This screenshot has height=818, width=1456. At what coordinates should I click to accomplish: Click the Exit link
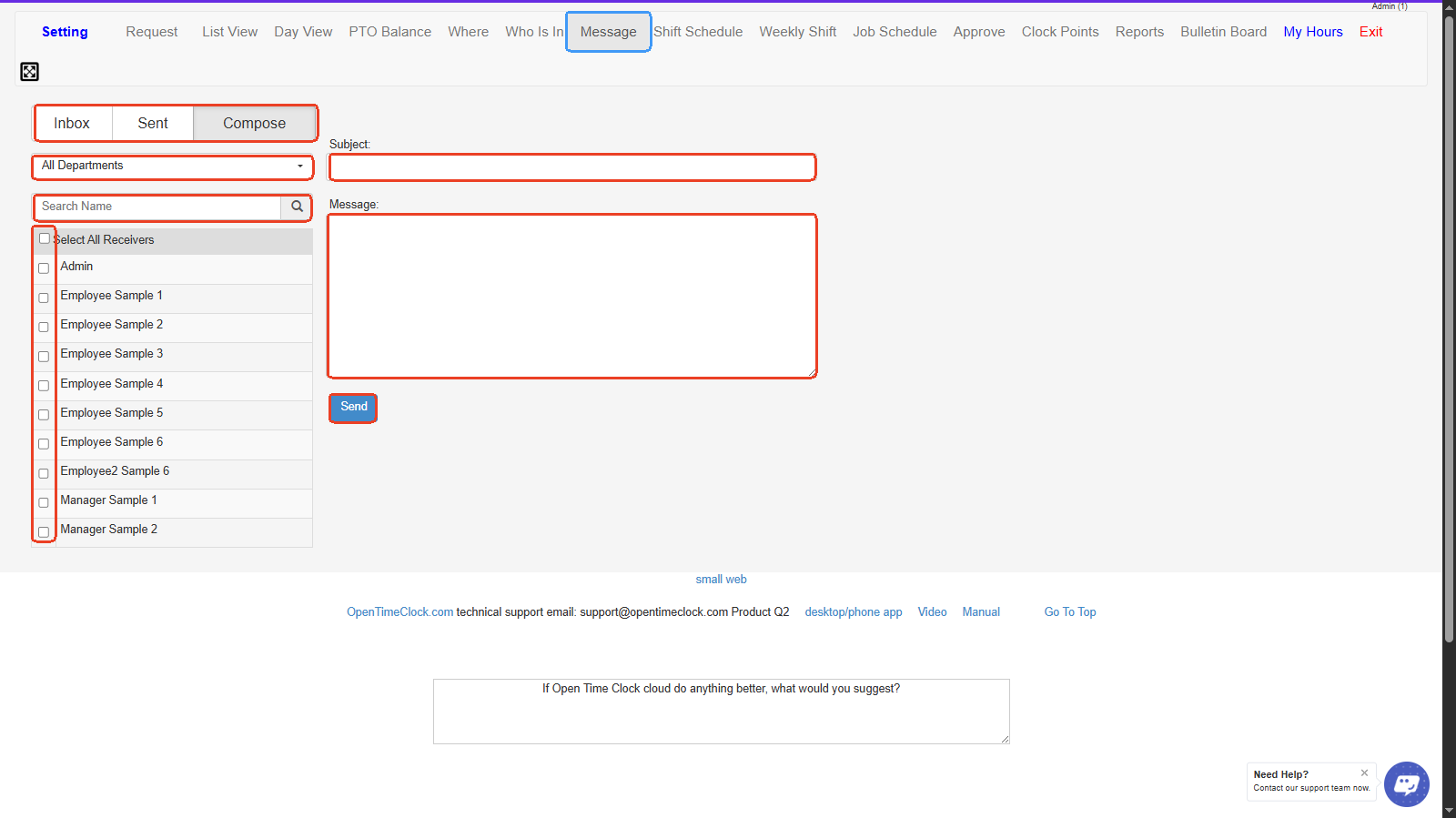tap(1370, 32)
